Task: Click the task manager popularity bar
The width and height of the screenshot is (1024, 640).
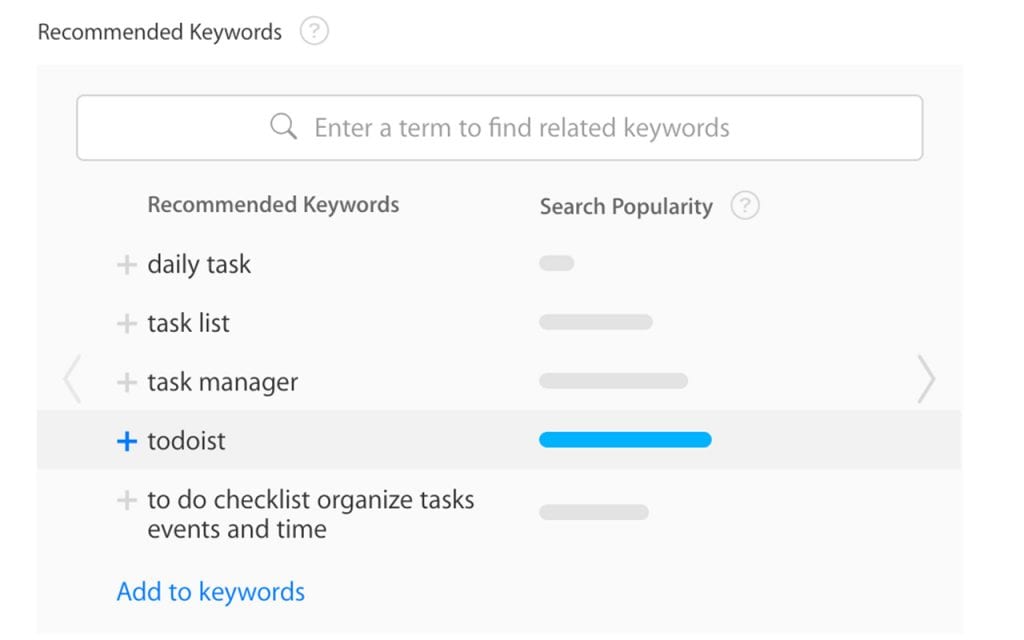Action: pyautogui.click(x=613, y=381)
